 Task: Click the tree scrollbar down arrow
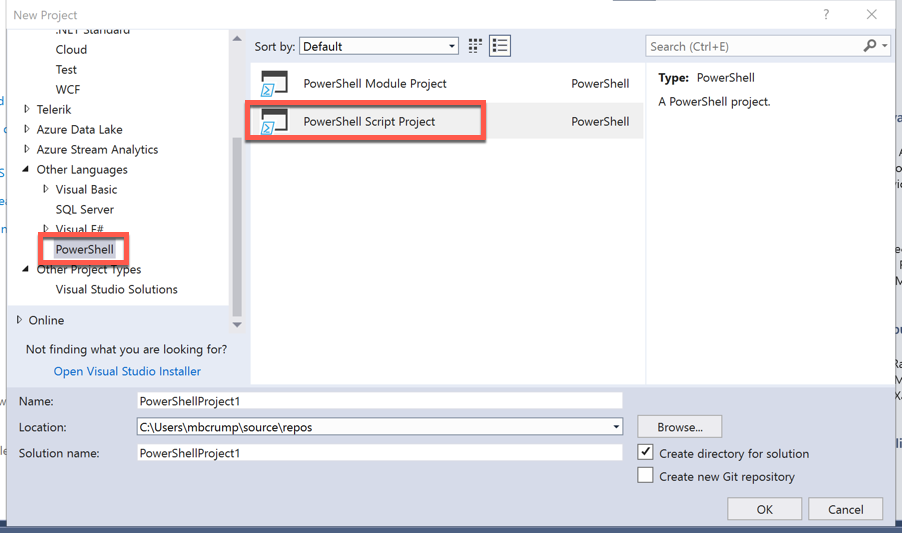tap(237, 325)
